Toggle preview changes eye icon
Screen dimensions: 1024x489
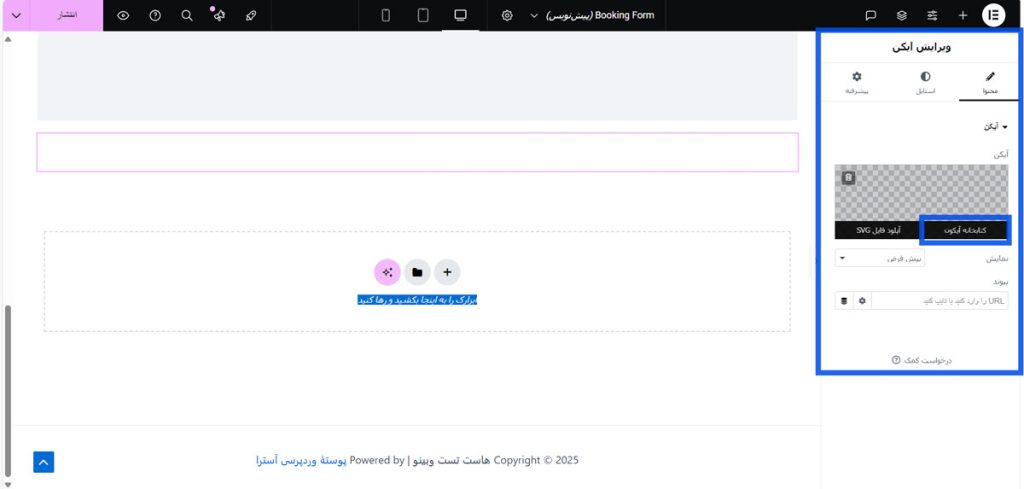[123, 15]
